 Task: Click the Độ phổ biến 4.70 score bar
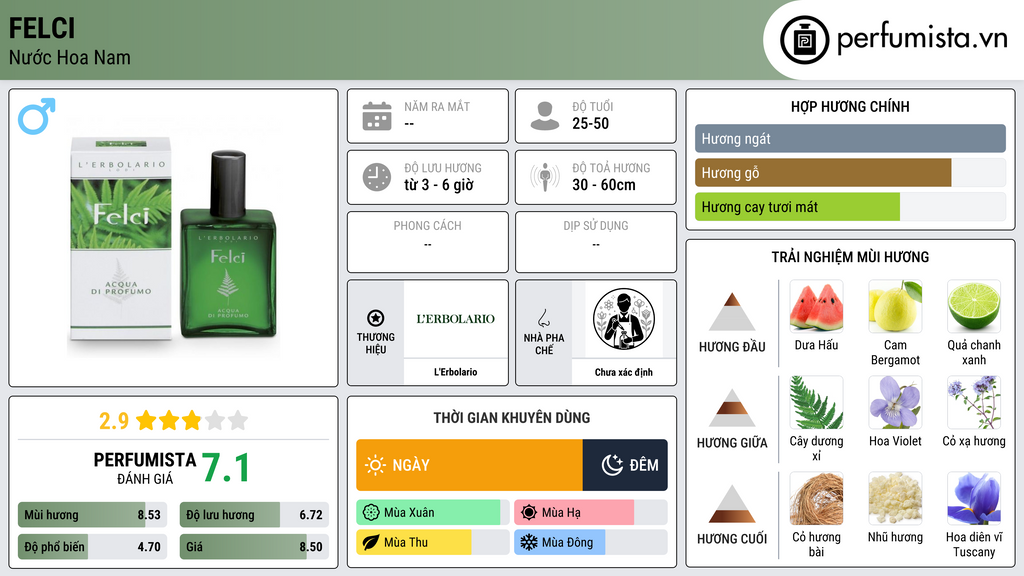[93, 547]
